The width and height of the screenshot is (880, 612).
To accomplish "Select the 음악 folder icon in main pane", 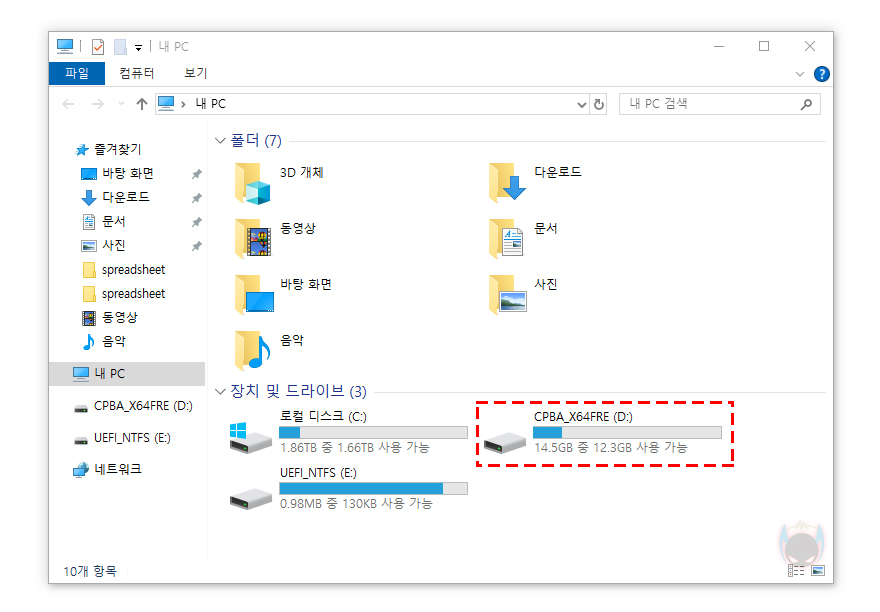I will pyautogui.click(x=253, y=351).
